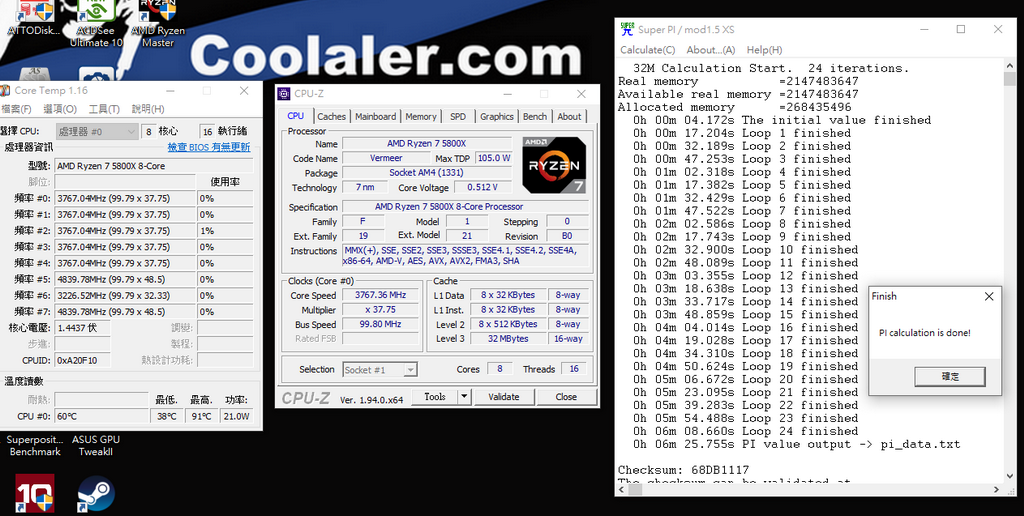Click the 頻率 #6 3226.52MHz frequency field
This screenshot has height=516, width=1024.
(125, 296)
